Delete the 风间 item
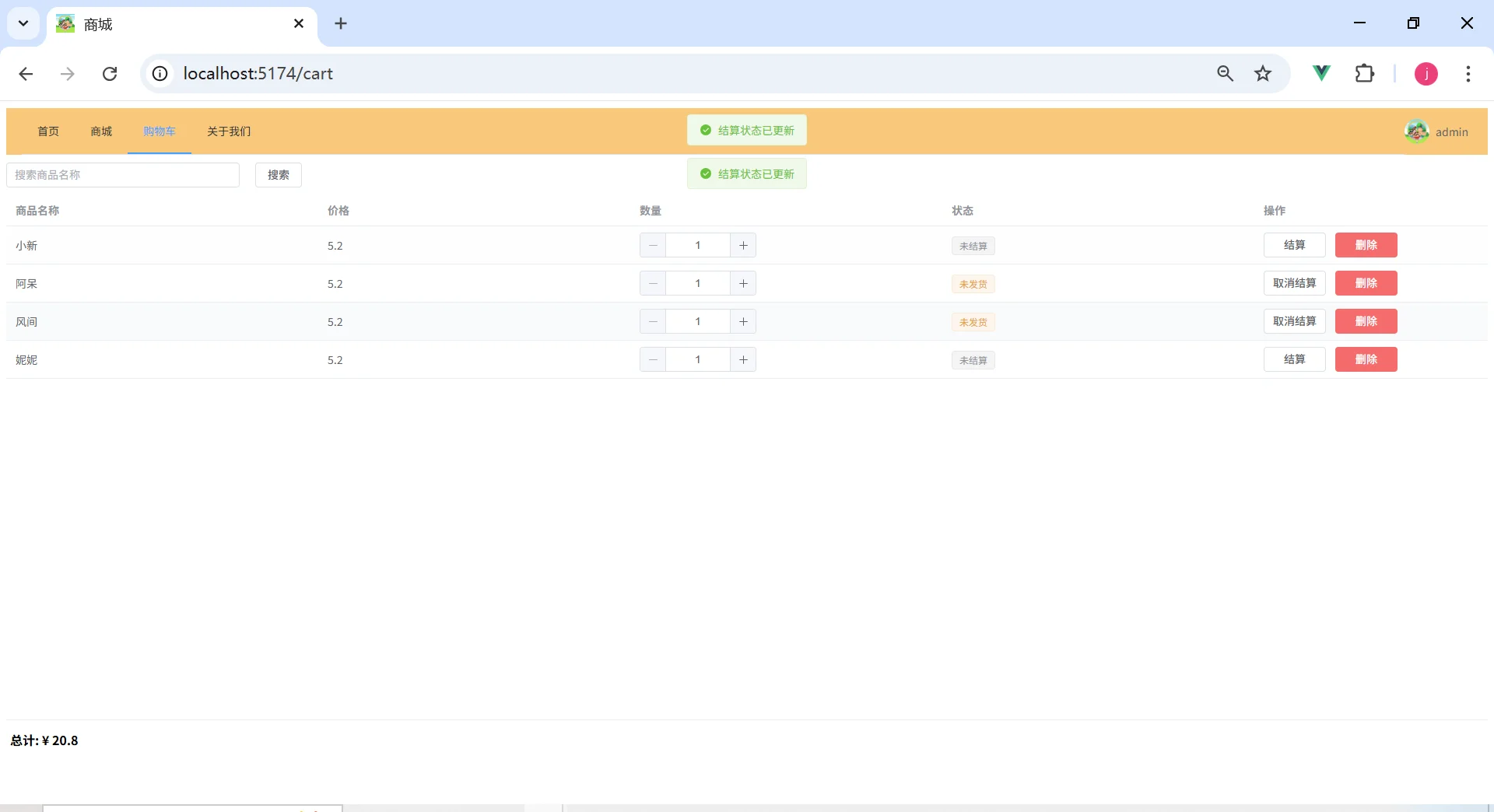The height and width of the screenshot is (812, 1494). 1366,321
